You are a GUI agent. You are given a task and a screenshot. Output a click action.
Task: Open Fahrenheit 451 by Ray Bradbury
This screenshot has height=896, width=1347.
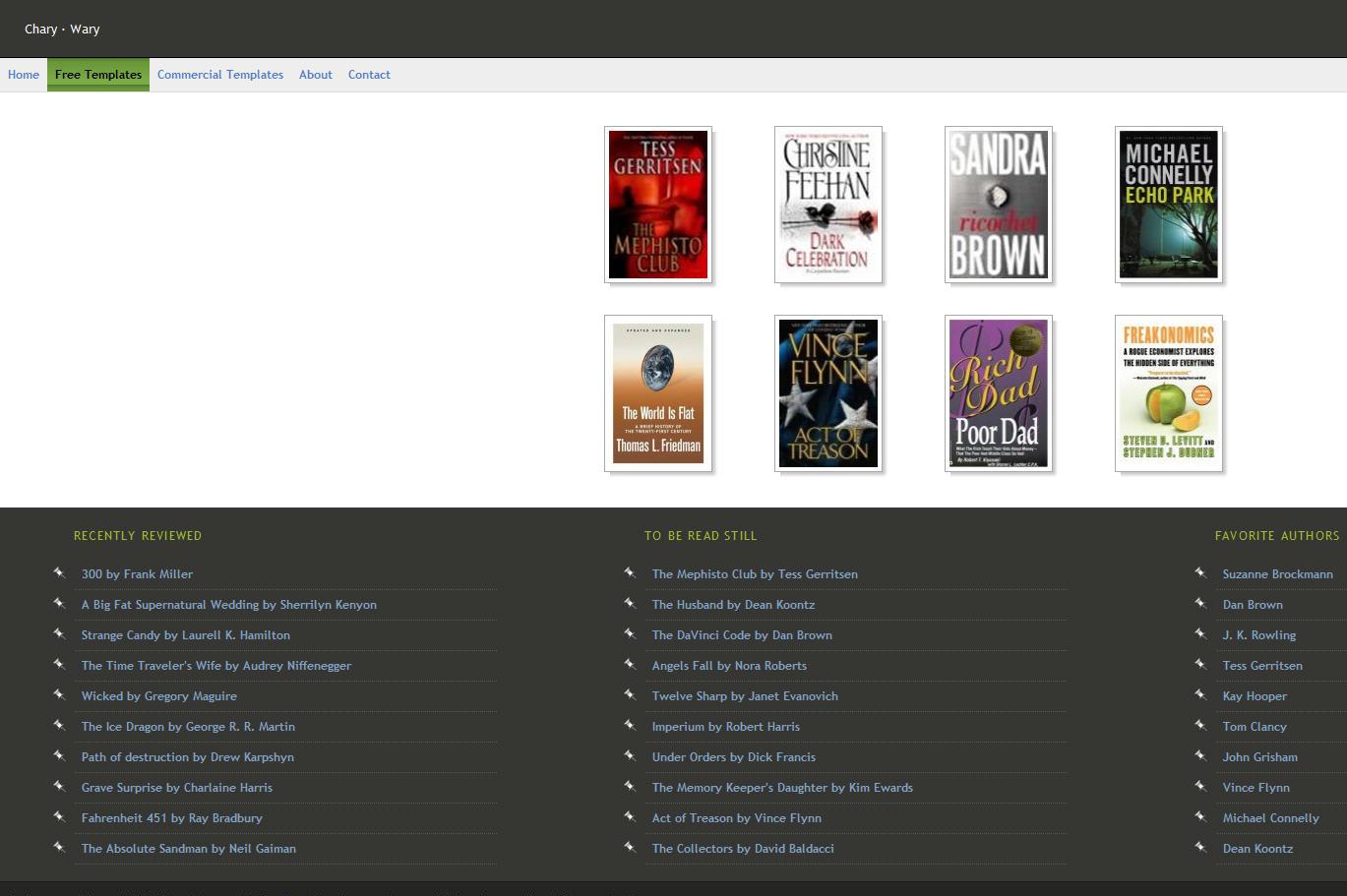[172, 818]
